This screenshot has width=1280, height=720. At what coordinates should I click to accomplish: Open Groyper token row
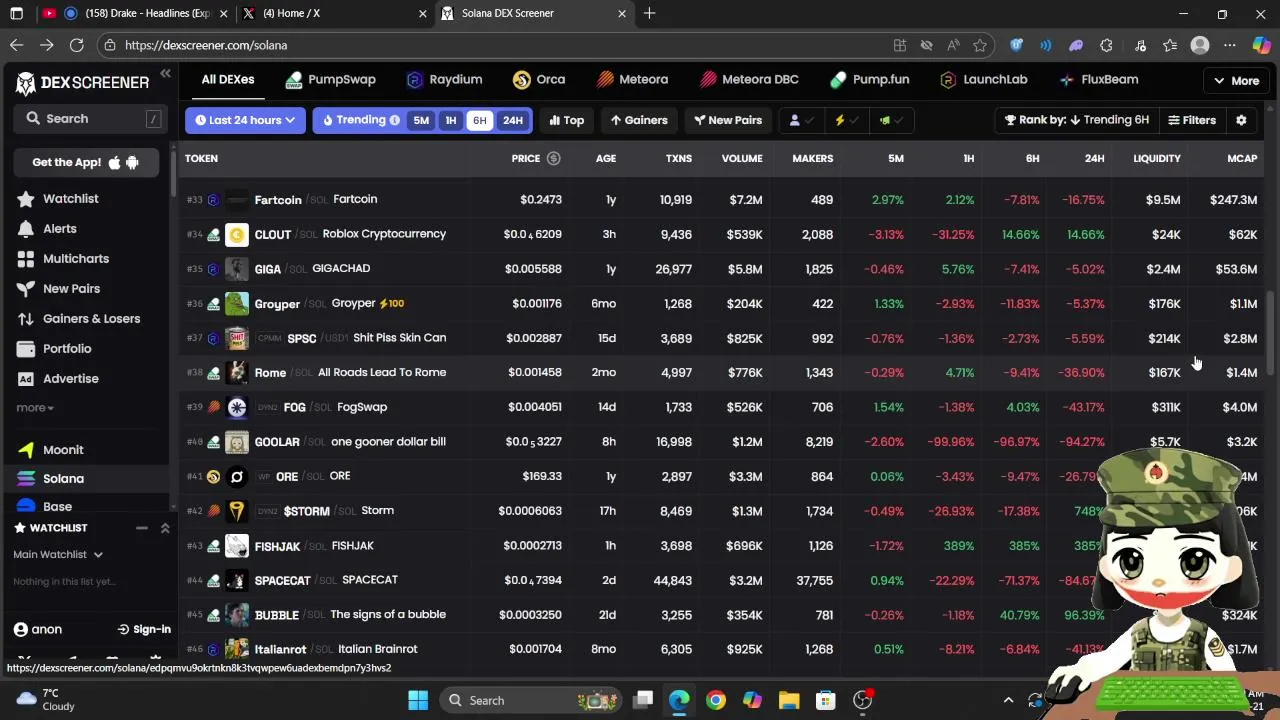coord(722,303)
